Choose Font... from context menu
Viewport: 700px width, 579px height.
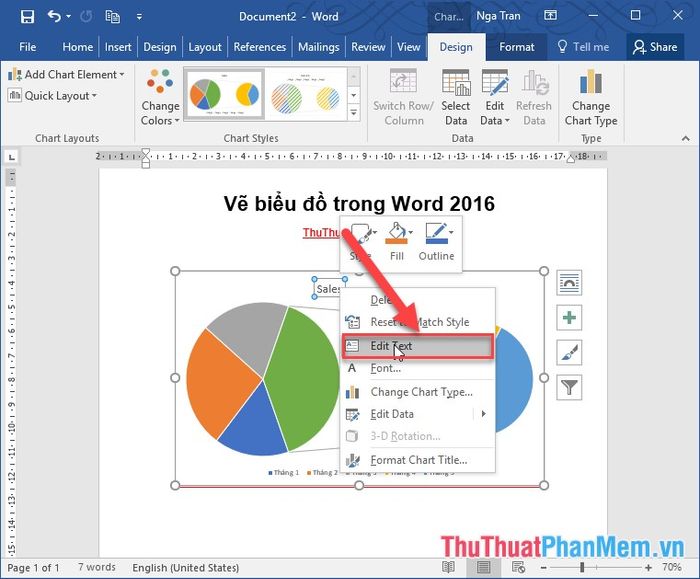pyautogui.click(x=418, y=368)
